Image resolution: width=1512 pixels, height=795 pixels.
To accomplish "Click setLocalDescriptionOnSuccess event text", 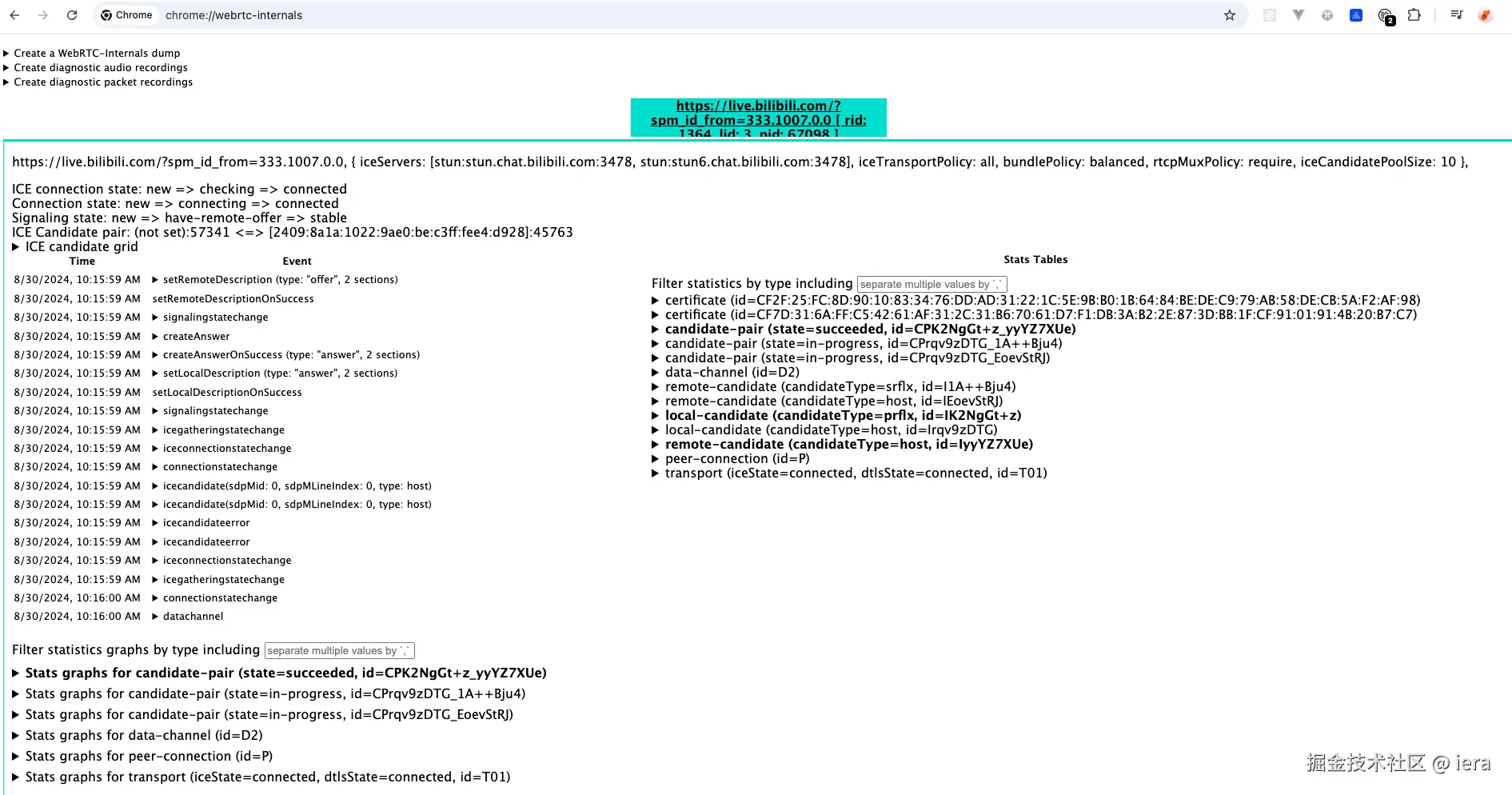I will click(x=227, y=393).
